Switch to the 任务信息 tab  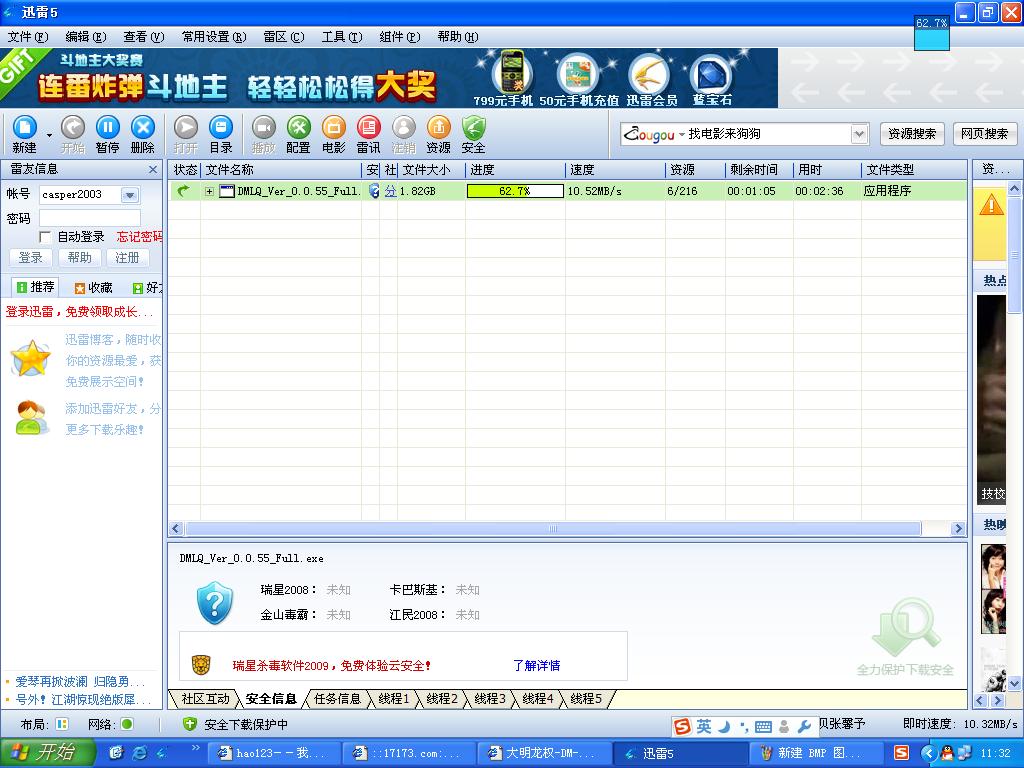coord(337,699)
